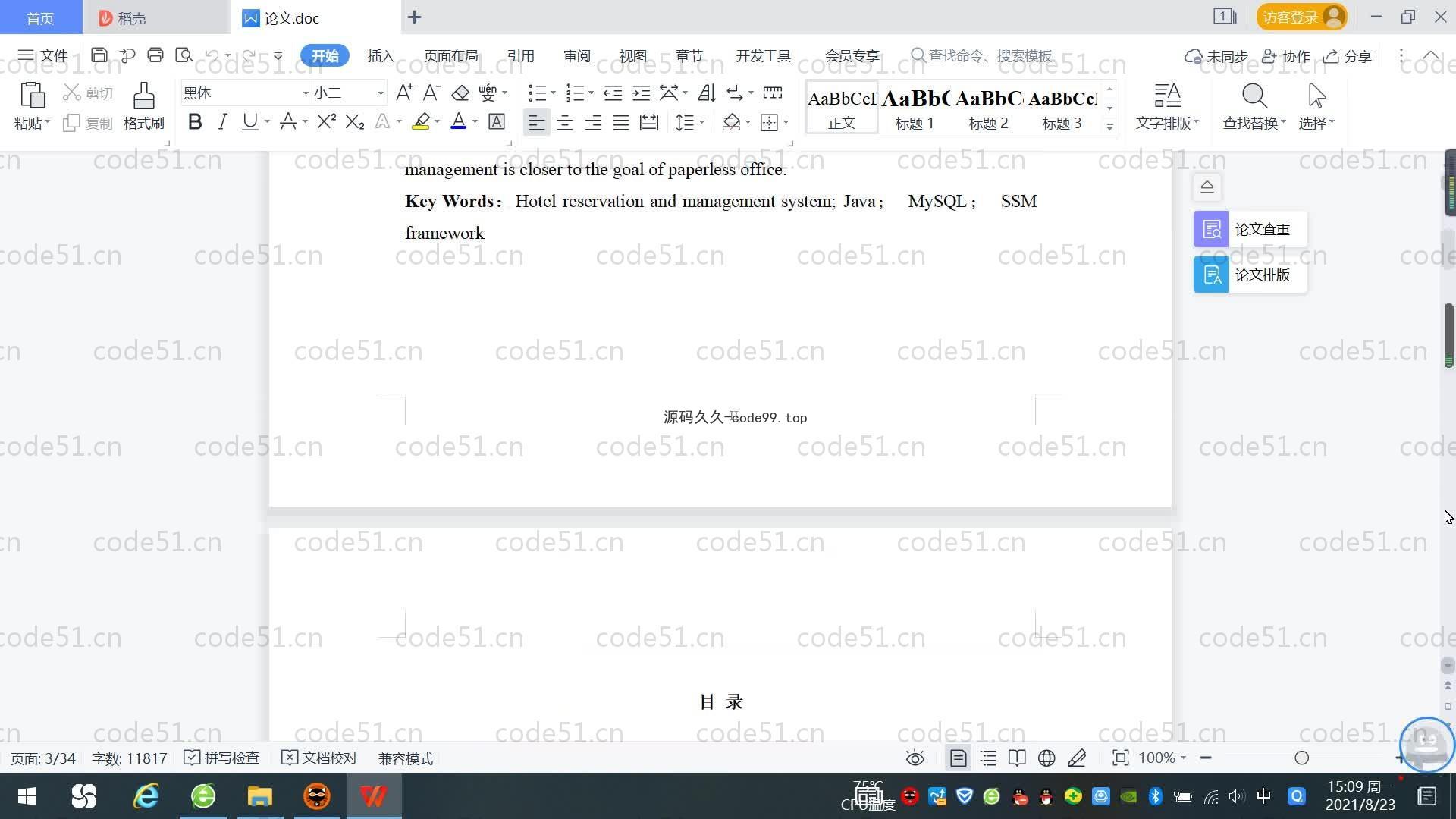This screenshot has width=1456, height=819.
Task: Switch to the References (引用) tab
Action: [x=520, y=55]
